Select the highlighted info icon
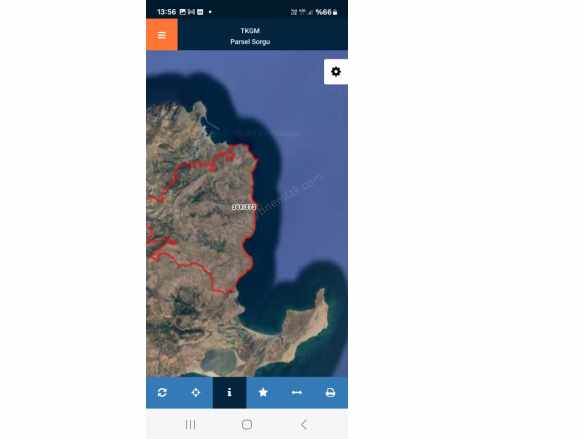Screen dimensions: 585x439 pos(229,392)
